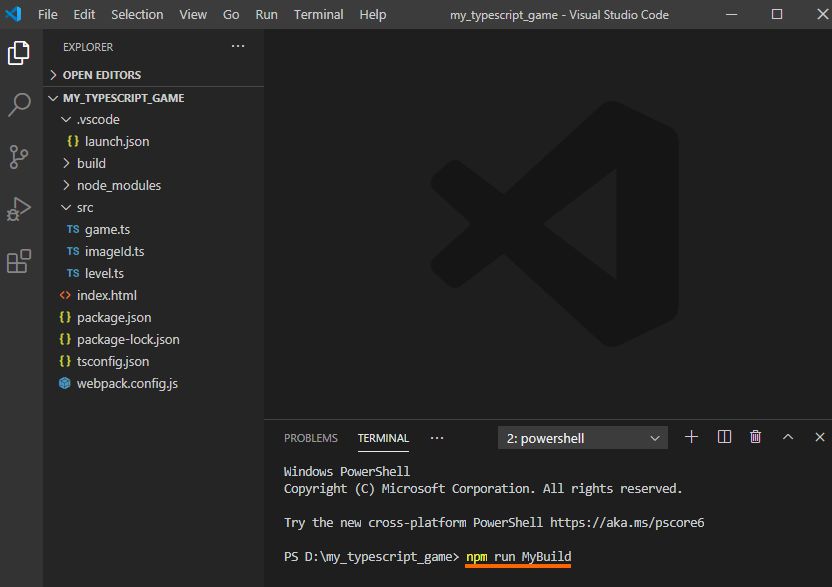This screenshot has width=832, height=587.
Task: Open the Explorer view in activity bar
Action: (x=19, y=53)
